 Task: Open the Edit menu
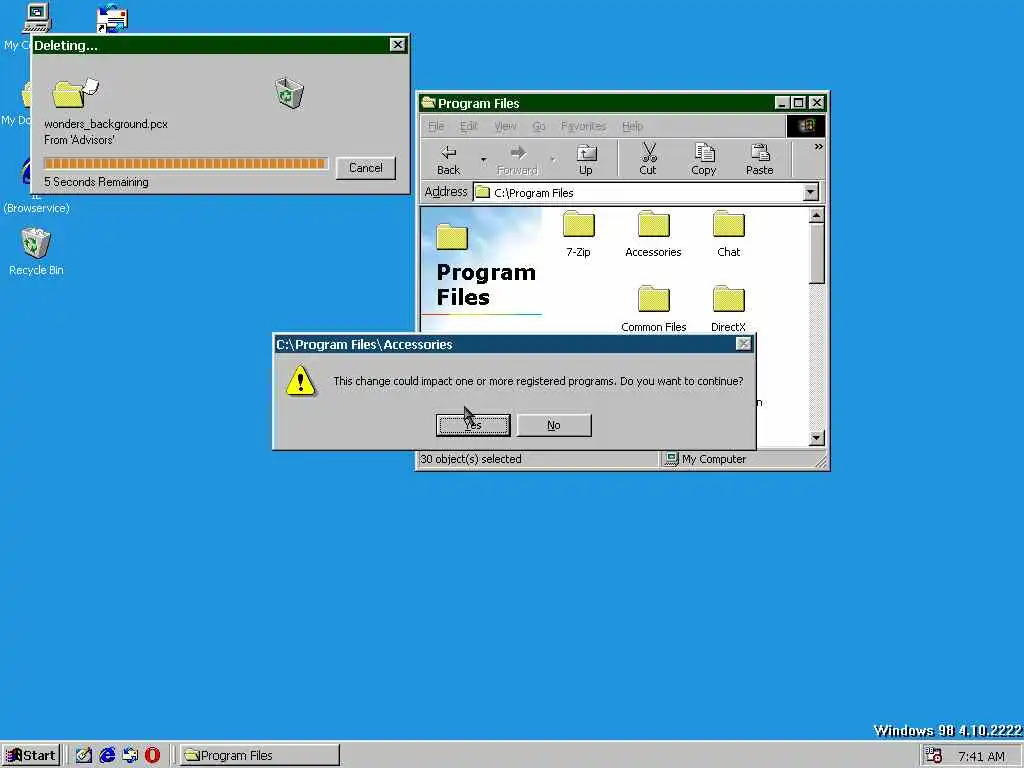point(468,126)
